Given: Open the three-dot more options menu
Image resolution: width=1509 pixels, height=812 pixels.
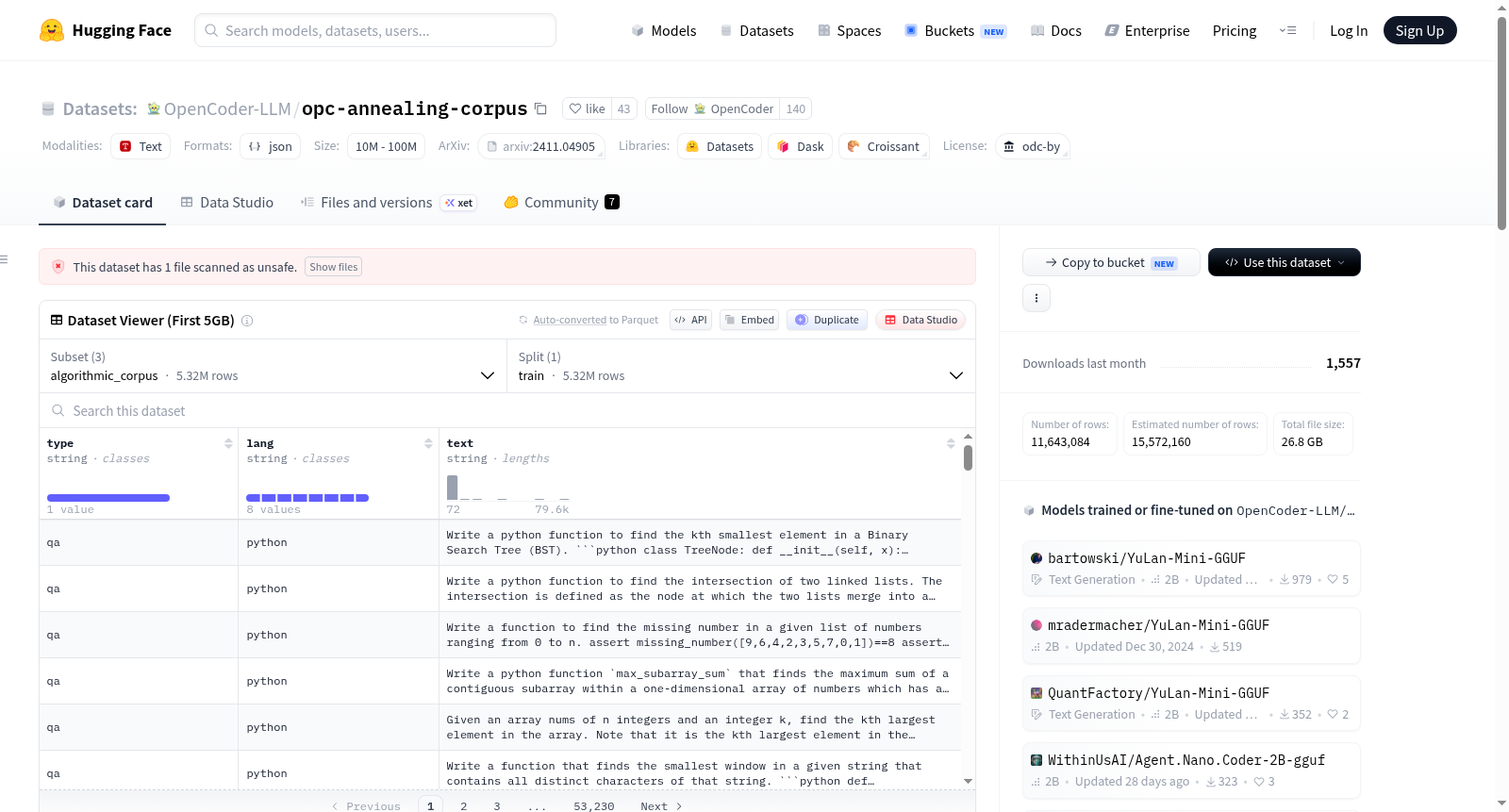Looking at the screenshot, I should pos(1036,298).
